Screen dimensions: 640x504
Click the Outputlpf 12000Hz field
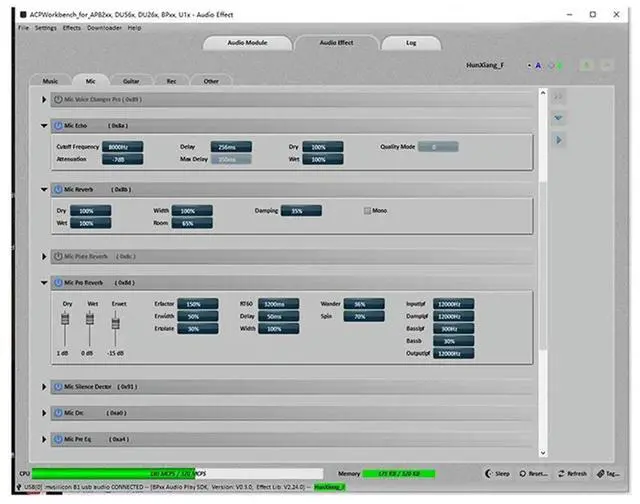(x=453, y=353)
